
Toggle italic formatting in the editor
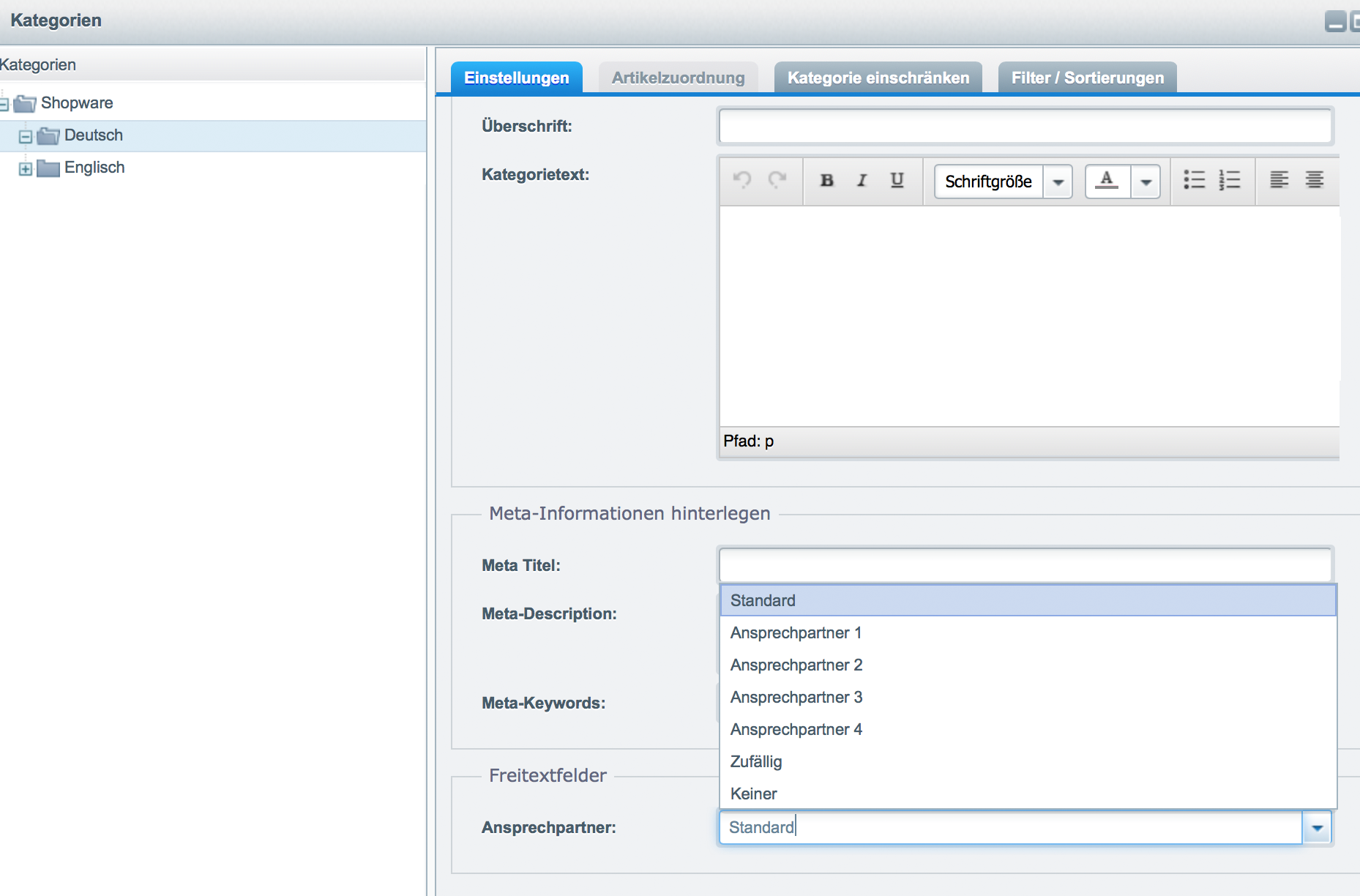(862, 180)
